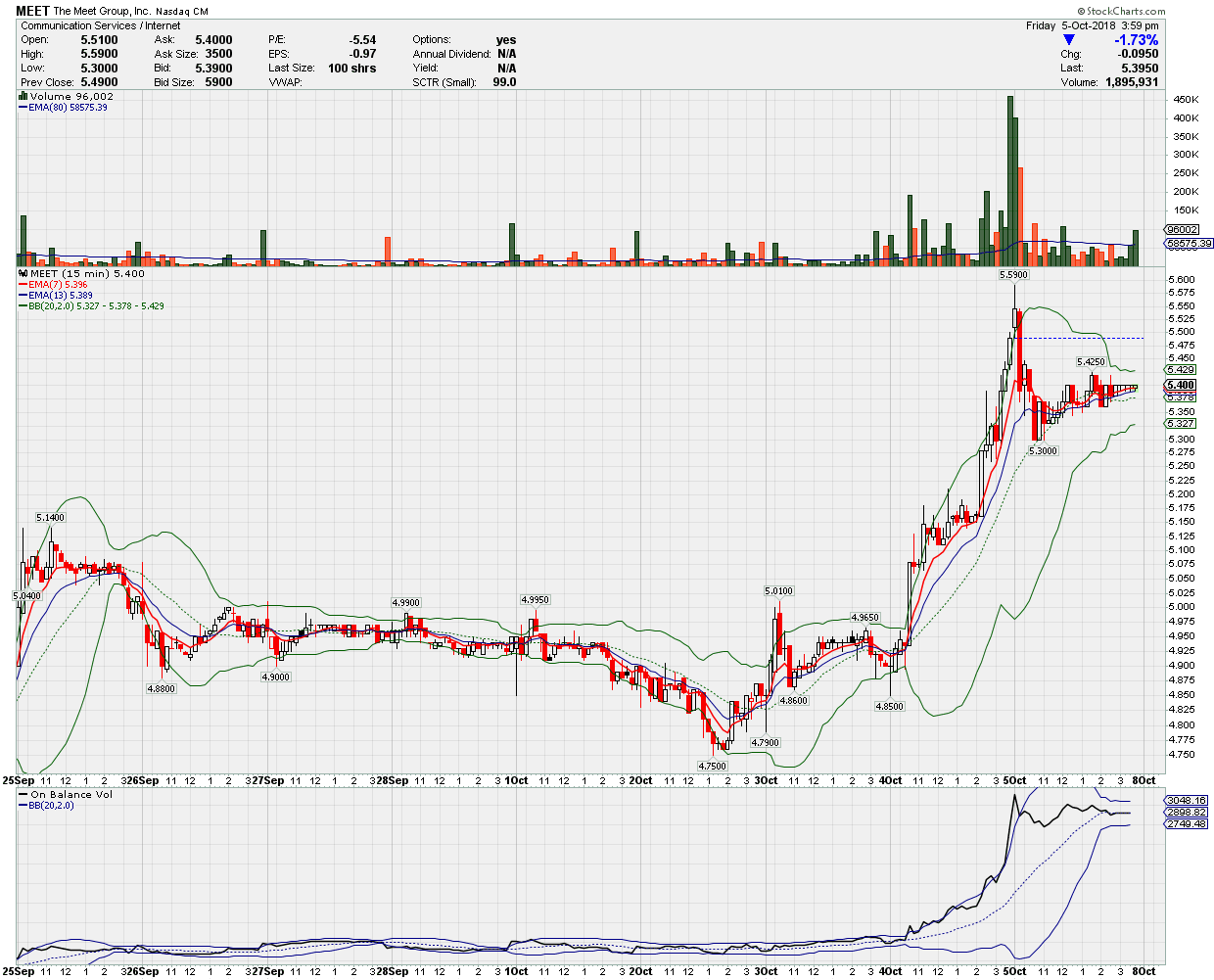Click the Bid Size value 5900
1214x980 pixels.
219,82
